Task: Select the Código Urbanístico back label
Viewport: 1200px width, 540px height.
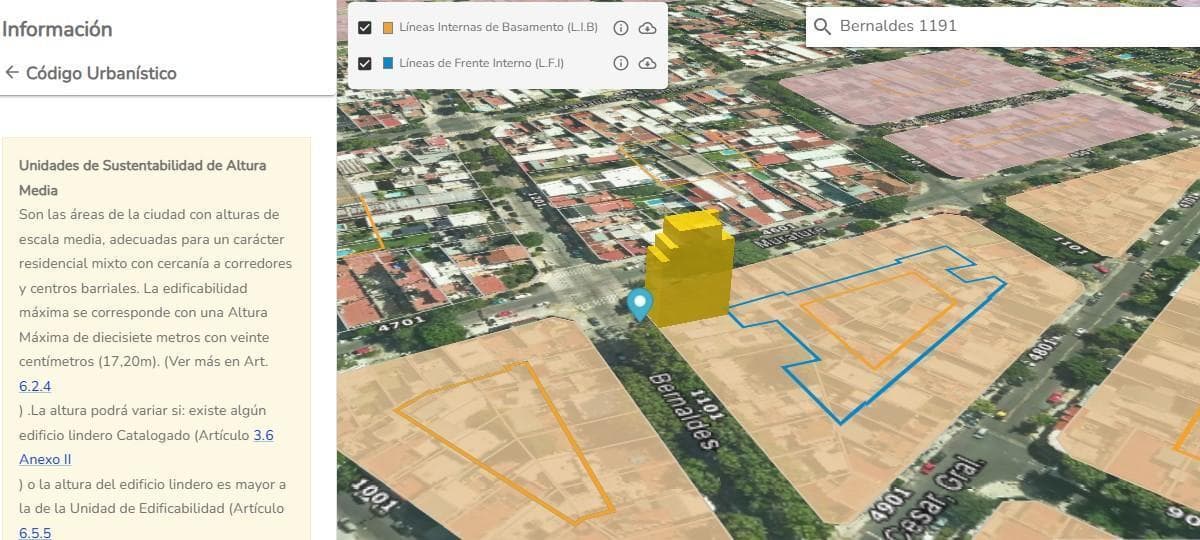Action: point(101,73)
